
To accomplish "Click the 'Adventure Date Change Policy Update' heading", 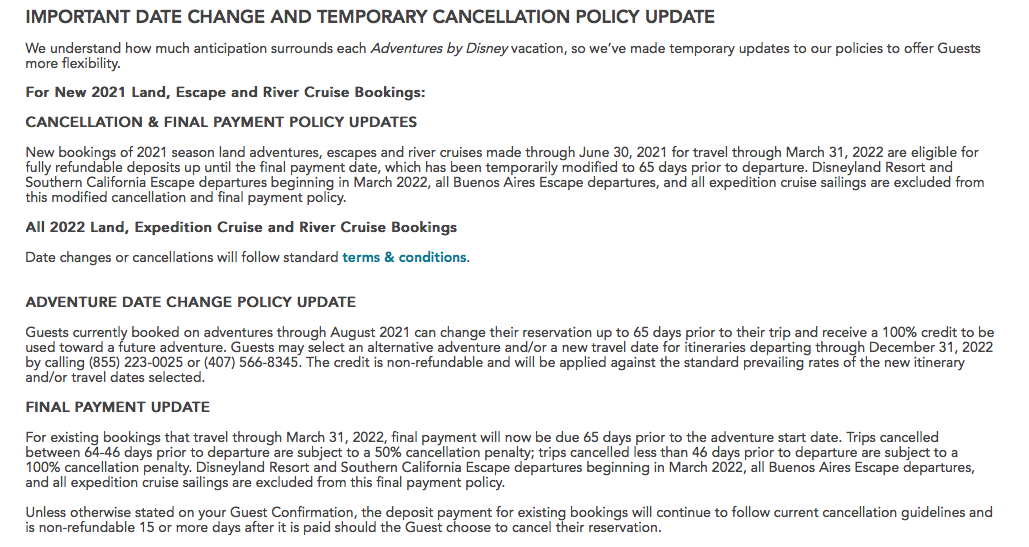I will click(x=190, y=302).
